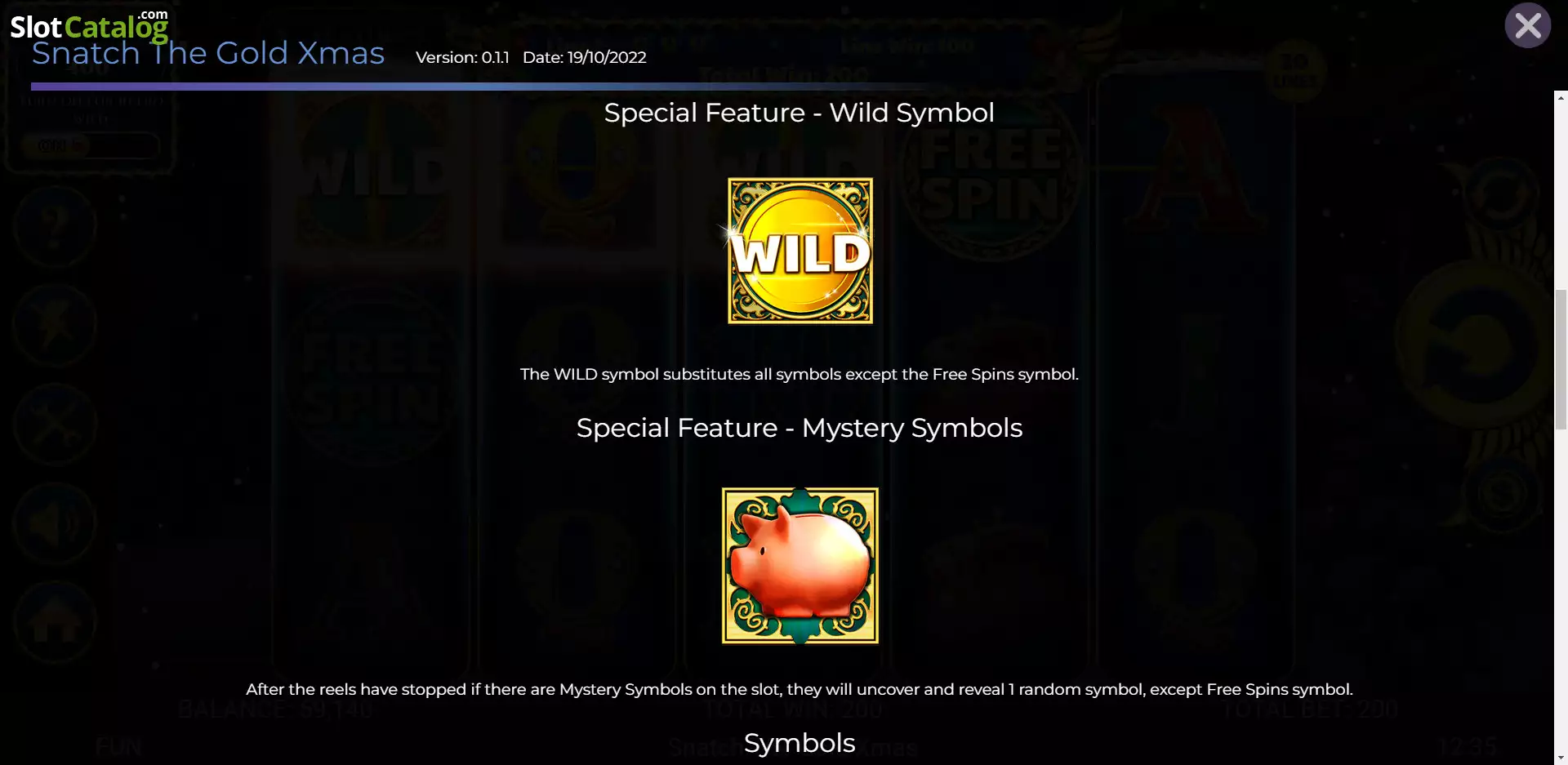
Task: Mute sound with the speaker icon
Action: point(55,523)
